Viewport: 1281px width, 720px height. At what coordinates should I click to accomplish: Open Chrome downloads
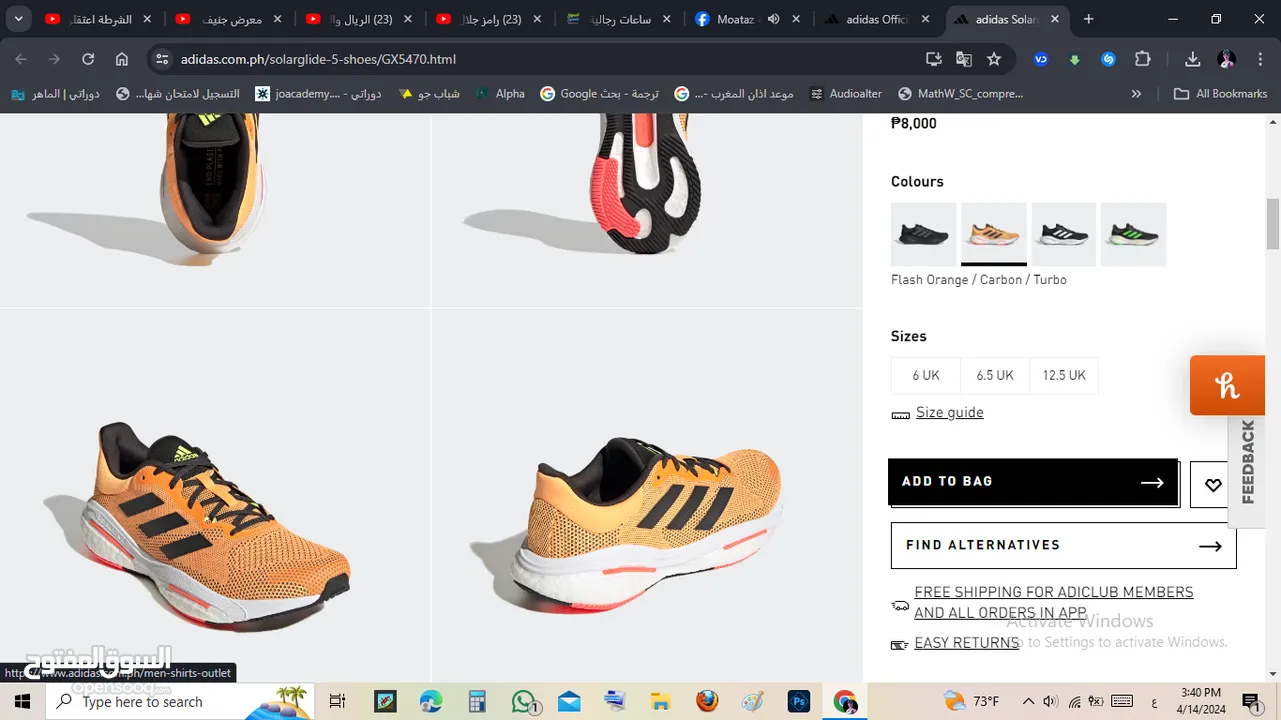[1193, 59]
